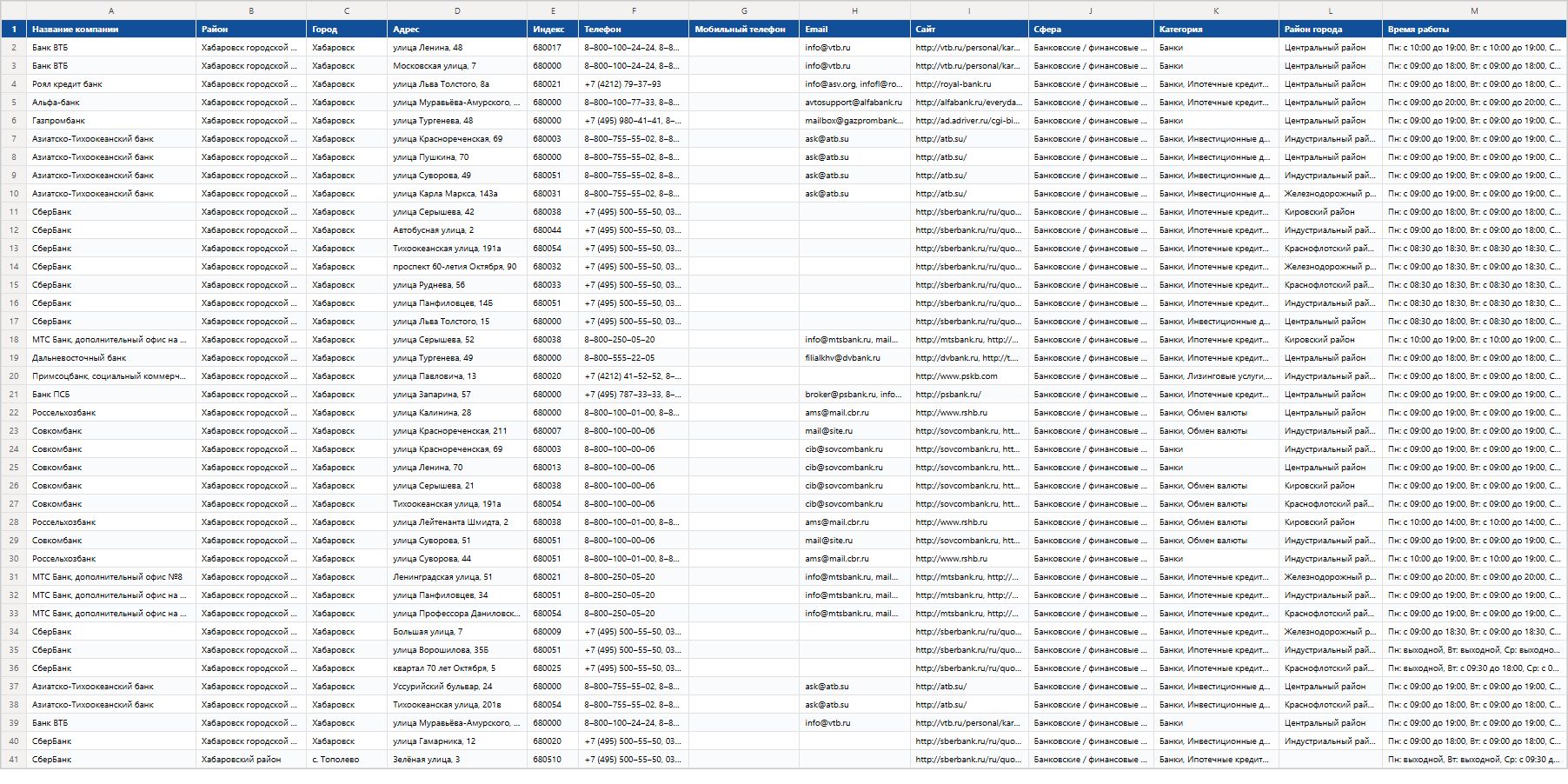Viewport: 1568px width, 784px height.
Task: Click phone cell '8–800–555–22–05'
Action: [634, 358]
